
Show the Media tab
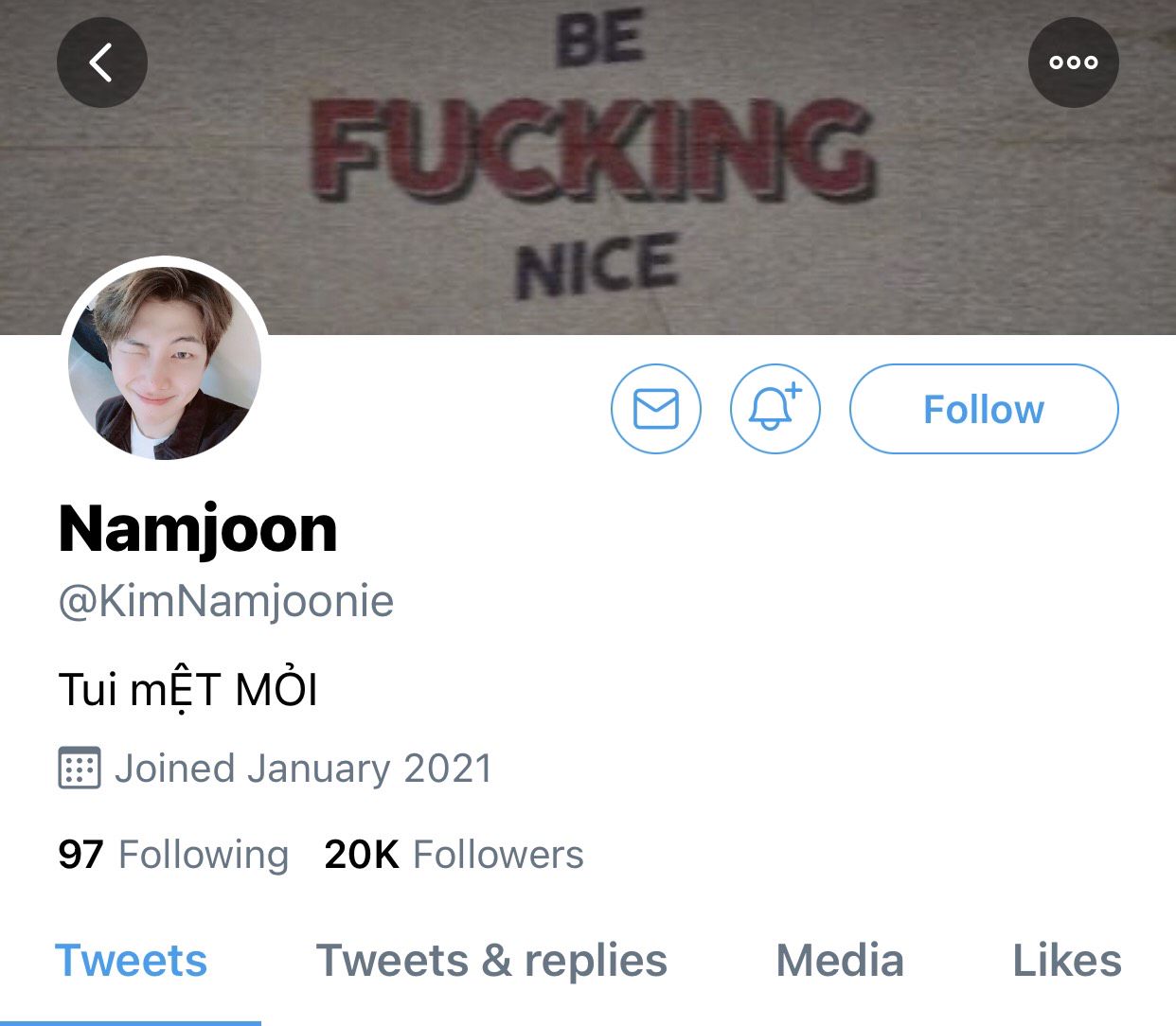(840, 961)
